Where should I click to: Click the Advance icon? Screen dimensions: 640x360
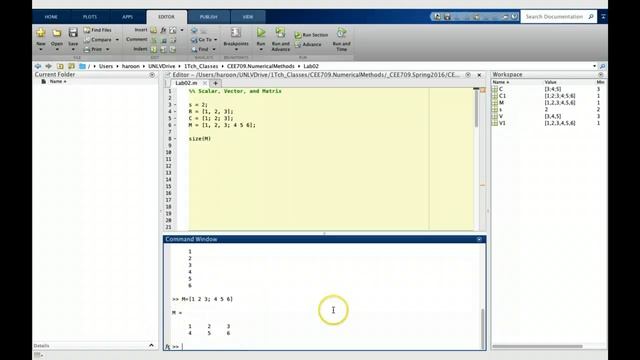298,44
